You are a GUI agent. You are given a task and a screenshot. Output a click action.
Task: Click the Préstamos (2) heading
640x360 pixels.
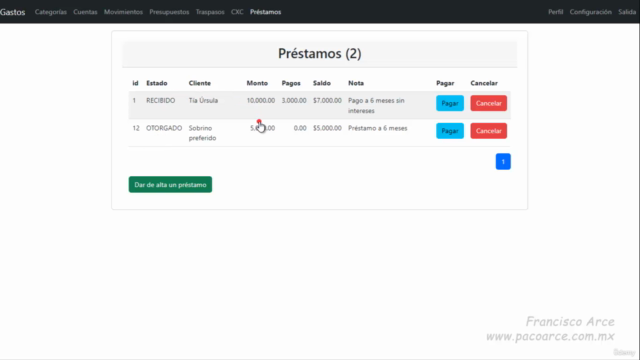(x=320, y=53)
